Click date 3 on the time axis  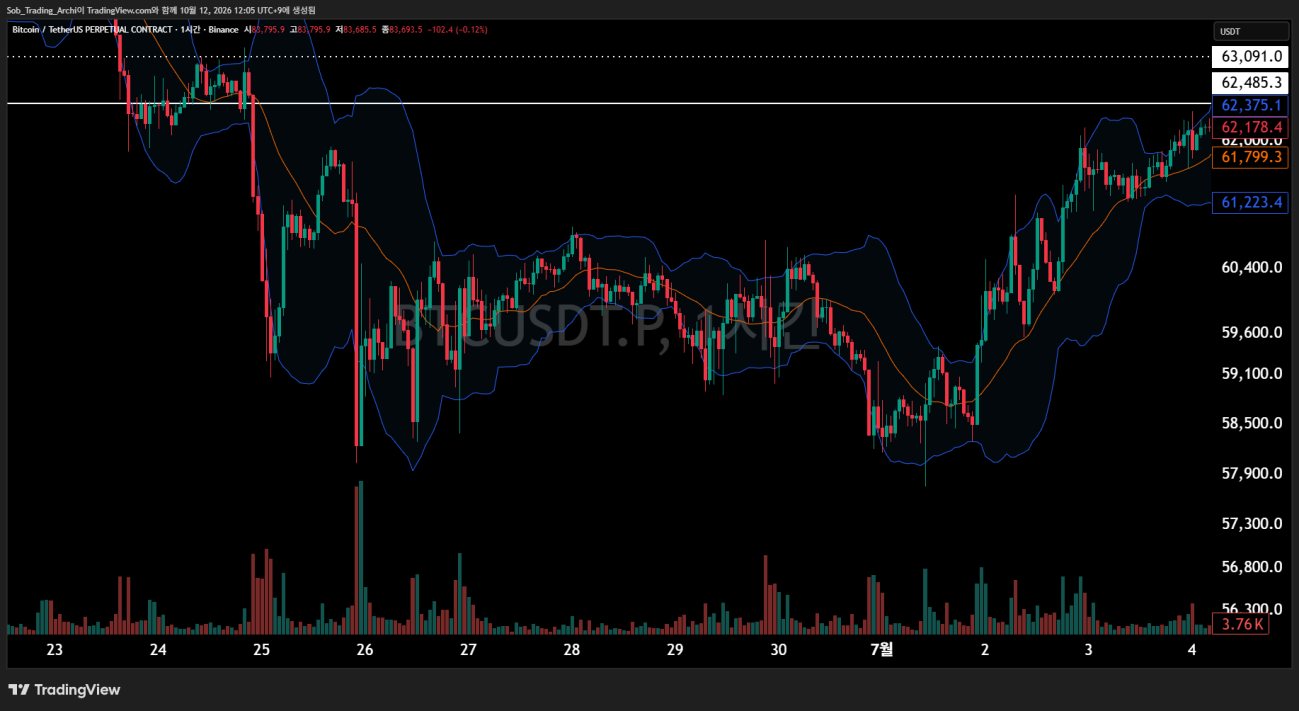pyautogui.click(x=1089, y=650)
